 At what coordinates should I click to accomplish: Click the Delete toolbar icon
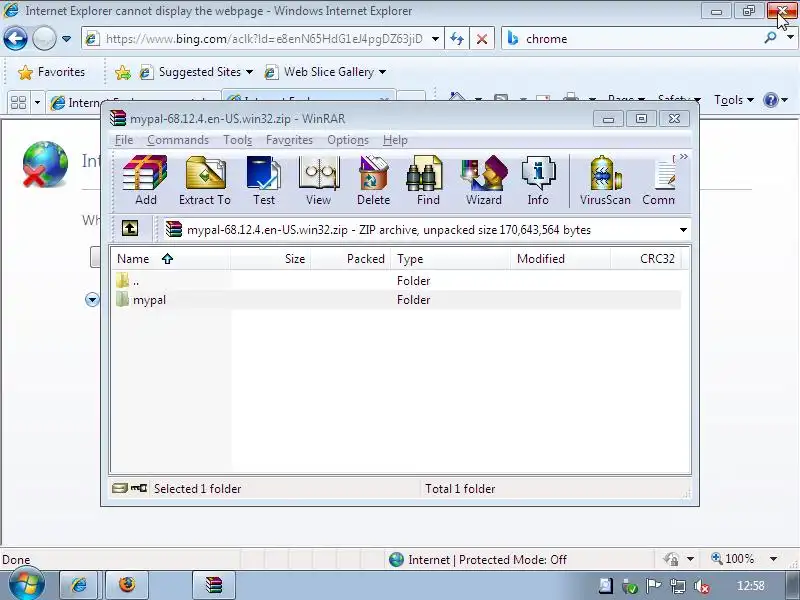[x=373, y=181]
